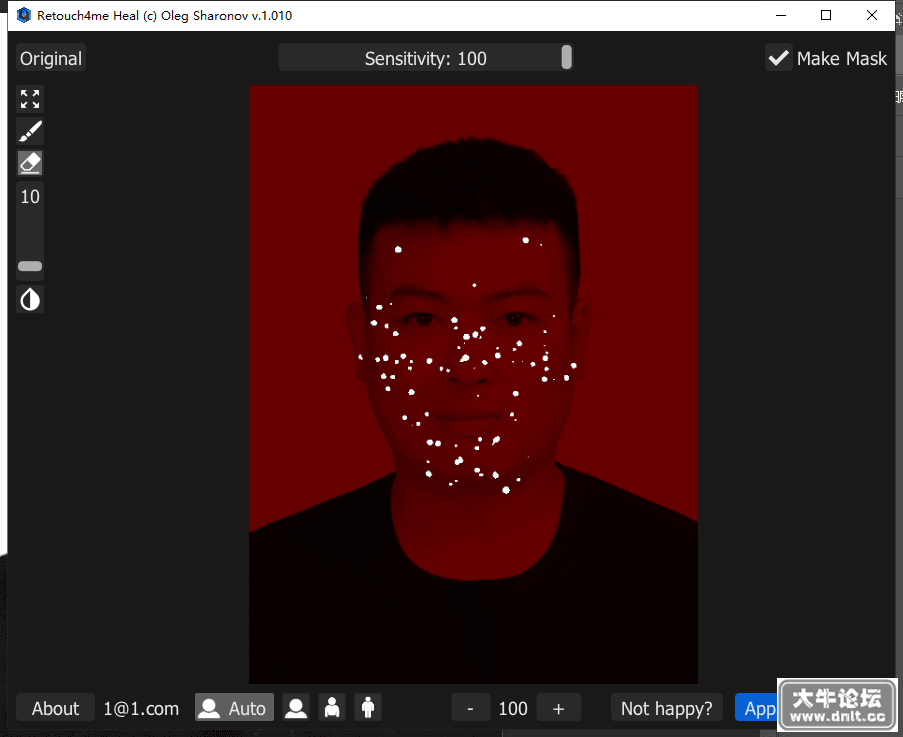Click the 100 value between minus and plus
Screen dimensions: 903x737
click(513, 708)
